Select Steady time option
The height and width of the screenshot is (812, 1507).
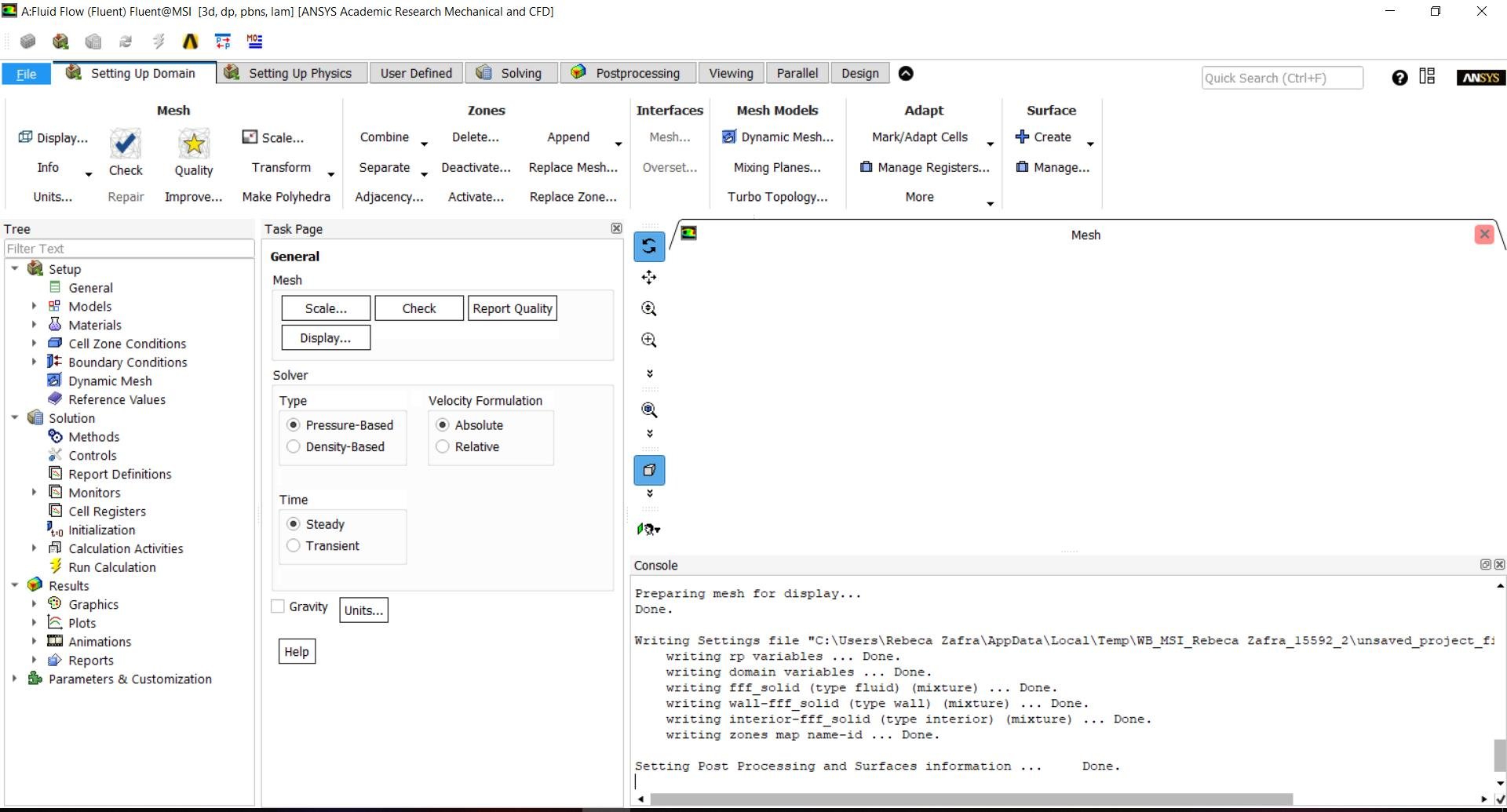click(x=294, y=523)
